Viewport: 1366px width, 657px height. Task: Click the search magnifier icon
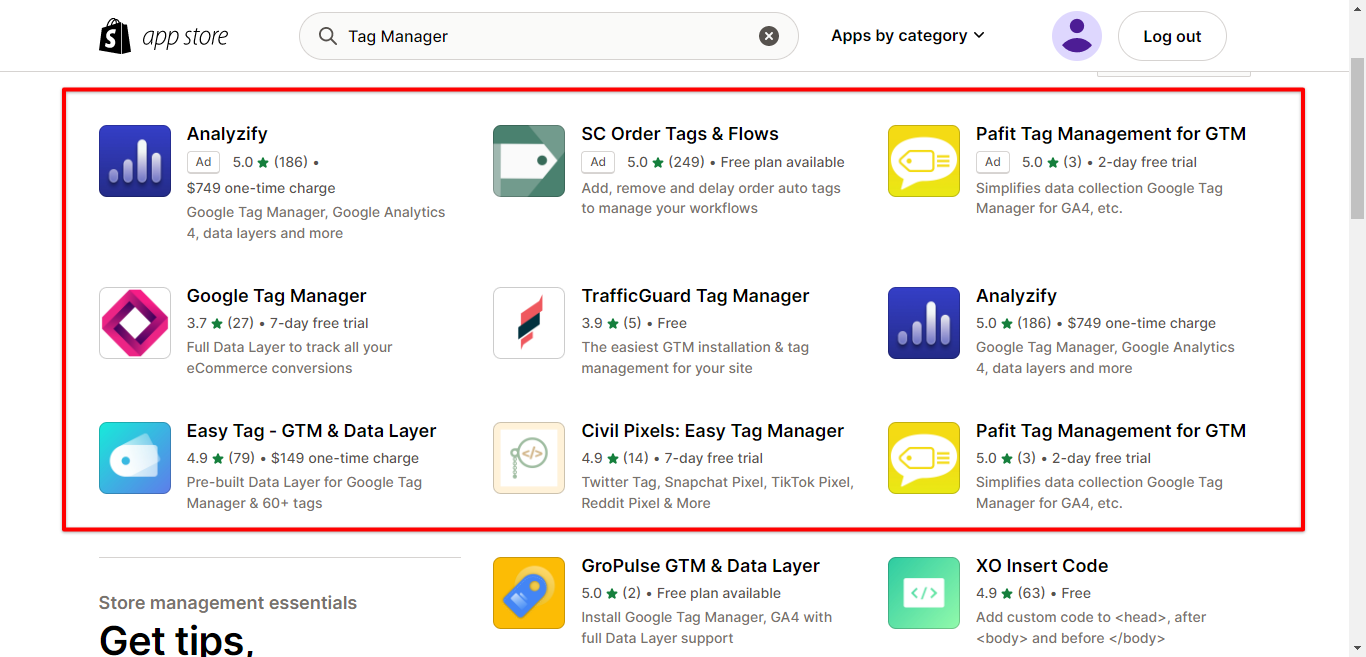[x=327, y=36]
